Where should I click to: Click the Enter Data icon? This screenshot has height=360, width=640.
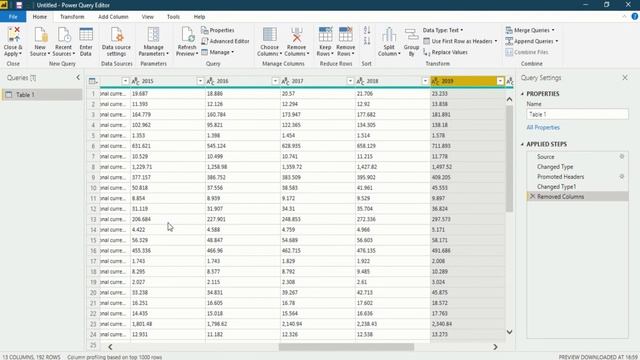(86, 35)
